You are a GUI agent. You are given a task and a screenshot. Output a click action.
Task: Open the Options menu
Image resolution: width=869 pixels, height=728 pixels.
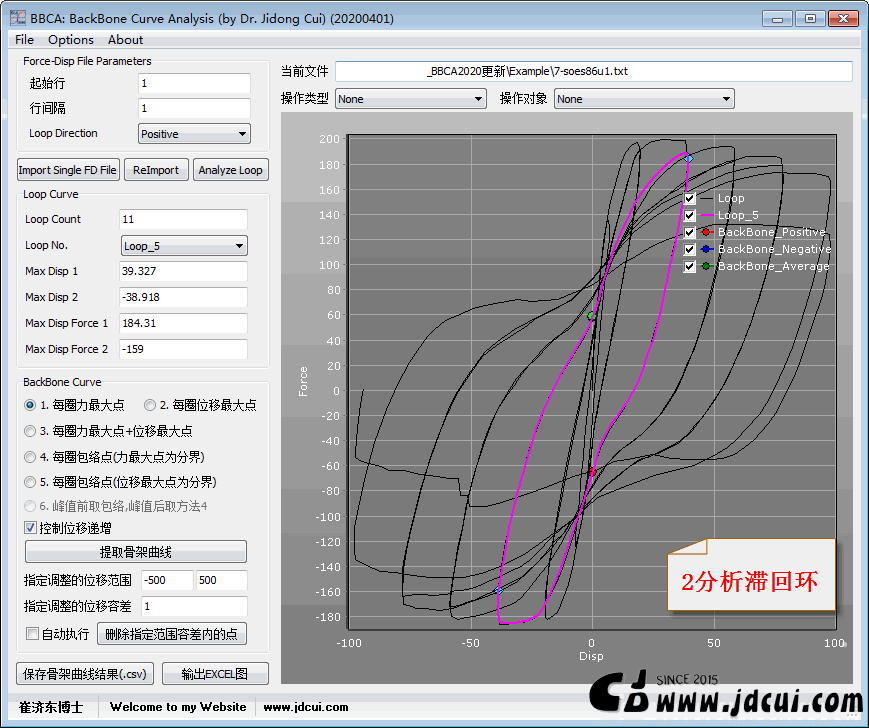click(x=70, y=40)
